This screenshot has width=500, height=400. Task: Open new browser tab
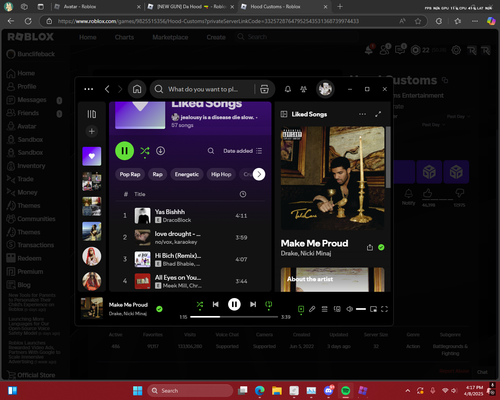(340, 7)
